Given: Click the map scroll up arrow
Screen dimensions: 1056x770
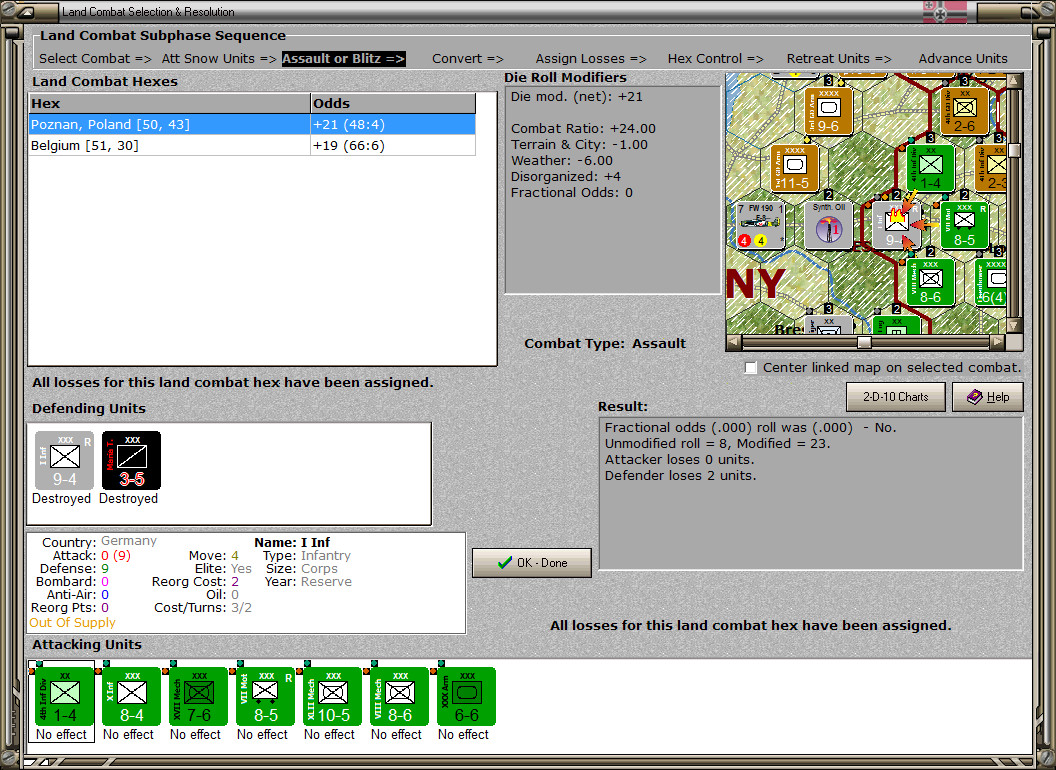Looking at the screenshot, I should (x=1014, y=81).
